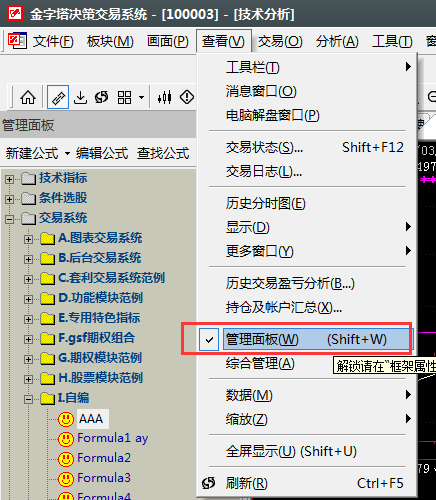Expand the C.套利交易系统范例 node
This screenshot has height=500, width=436.
click(x=28, y=279)
